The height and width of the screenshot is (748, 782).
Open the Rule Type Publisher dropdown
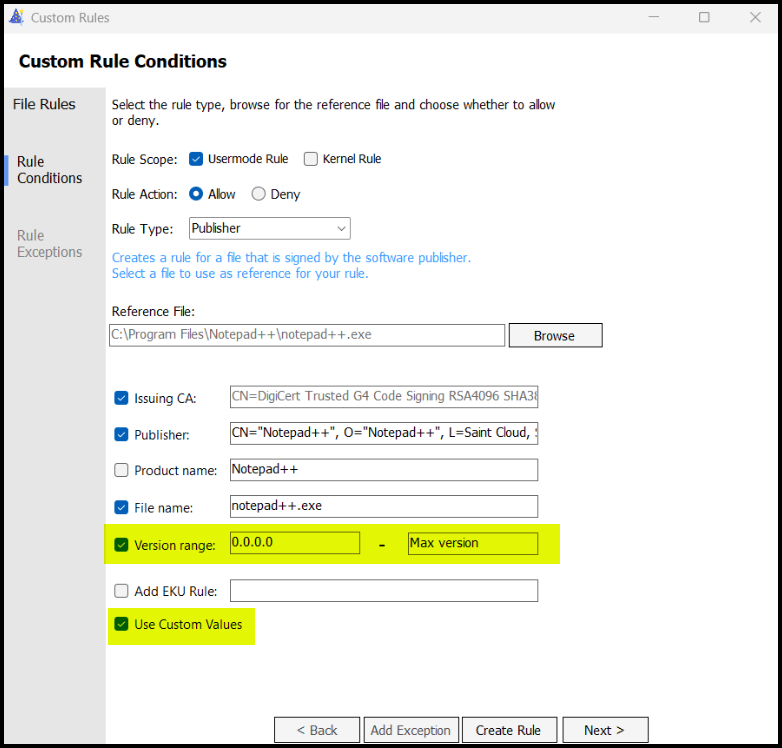[x=269, y=228]
